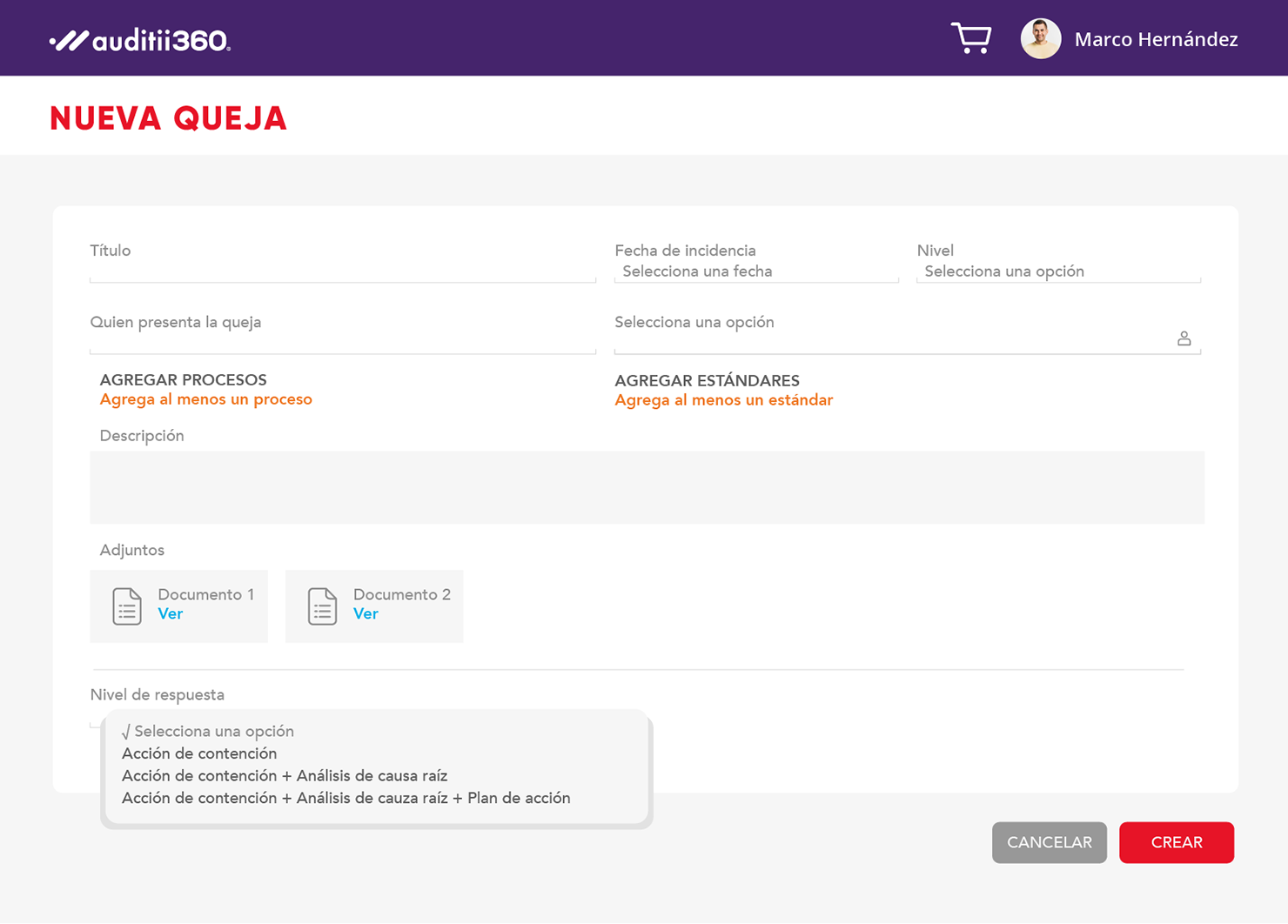Focus the Descripción text area

click(x=647, y=487)
